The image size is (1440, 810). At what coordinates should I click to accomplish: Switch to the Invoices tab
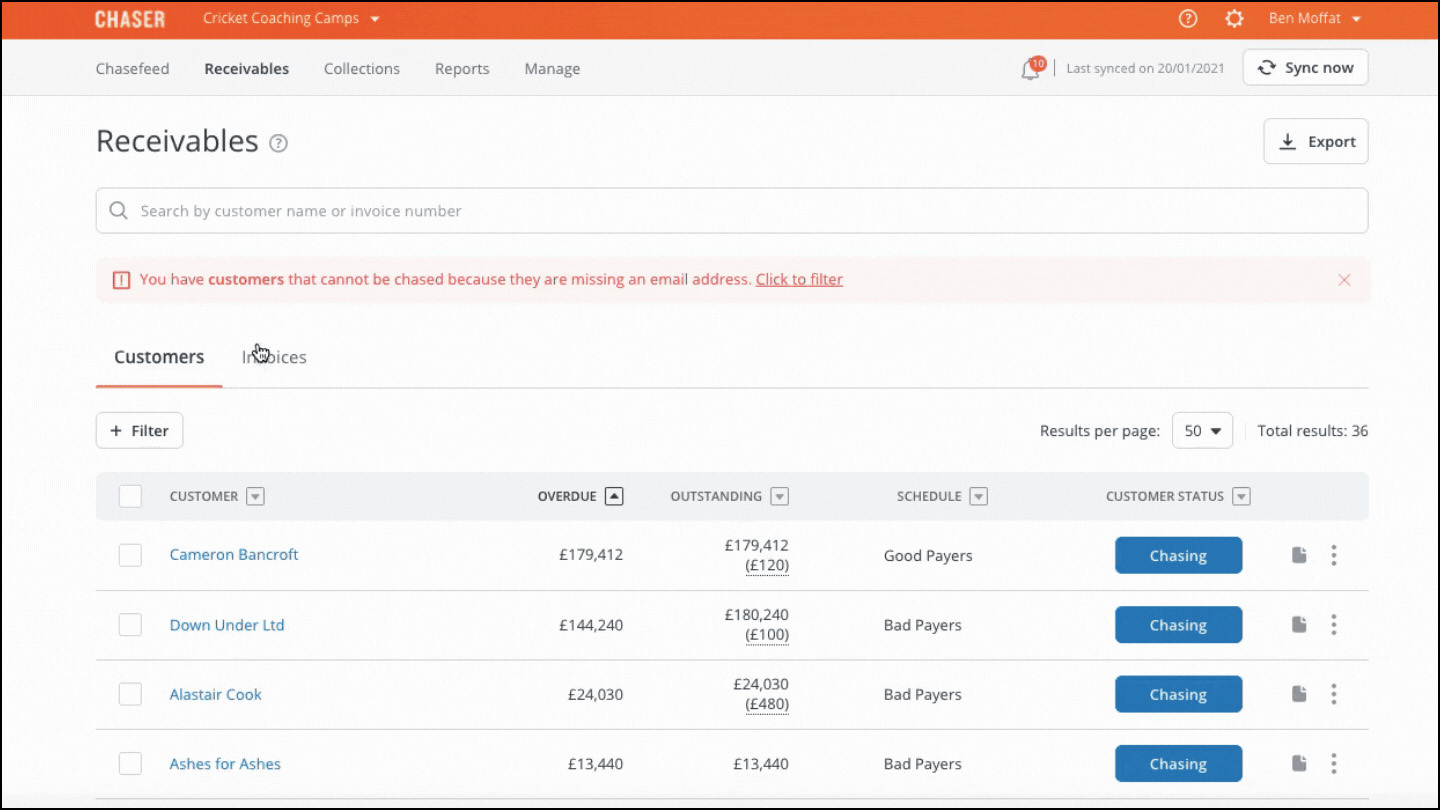click(274, 357)
